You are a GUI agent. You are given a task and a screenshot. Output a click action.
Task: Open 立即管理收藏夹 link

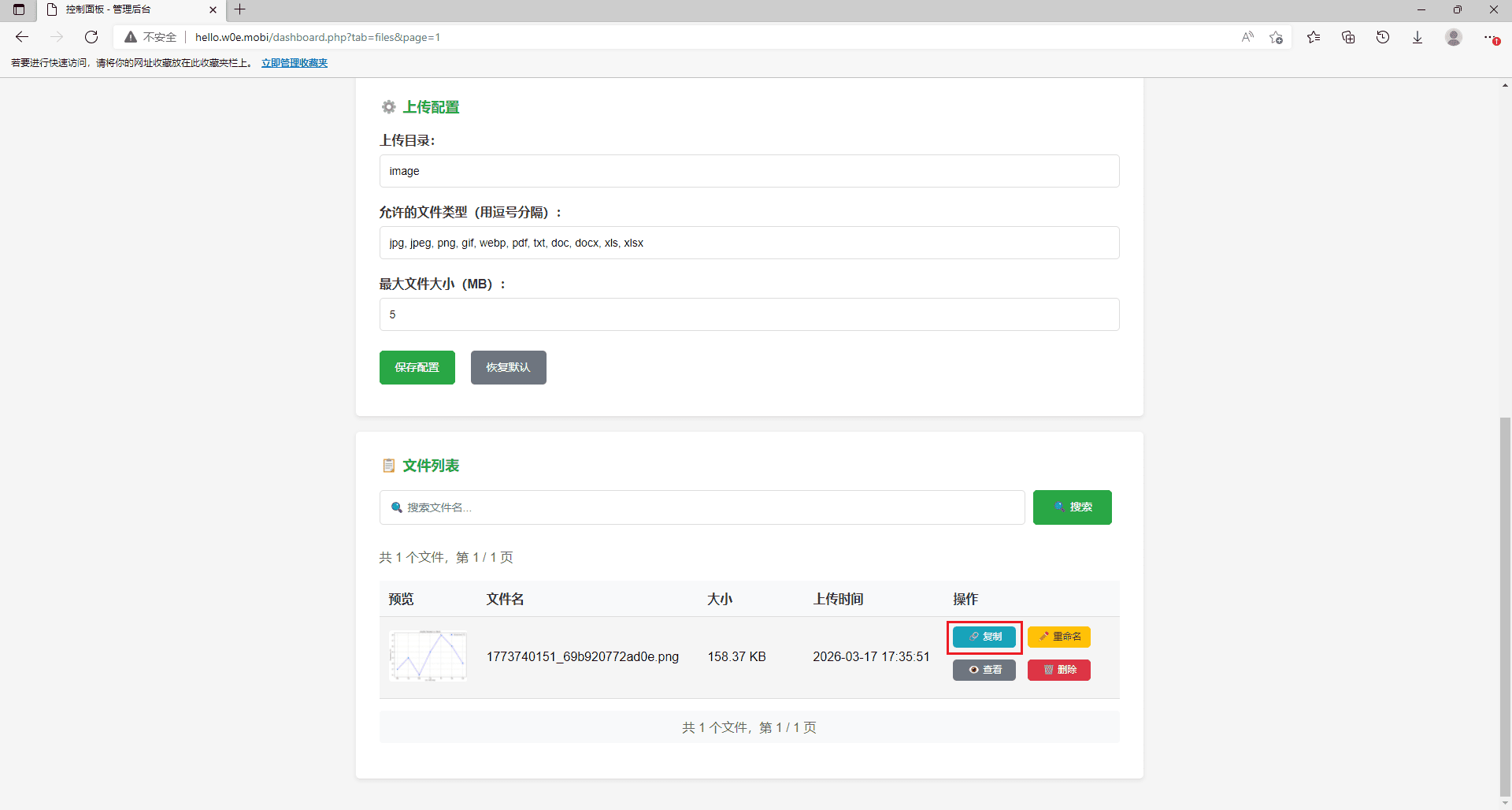pyautogui.click(x=294, y=62)
